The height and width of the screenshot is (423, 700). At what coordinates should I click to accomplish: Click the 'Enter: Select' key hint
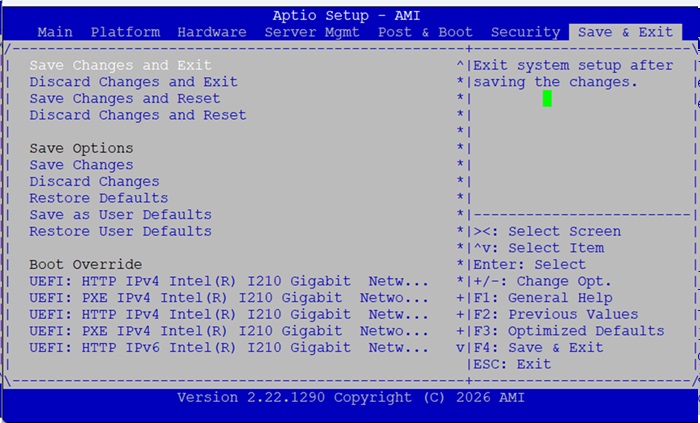(x=529, y=265)
